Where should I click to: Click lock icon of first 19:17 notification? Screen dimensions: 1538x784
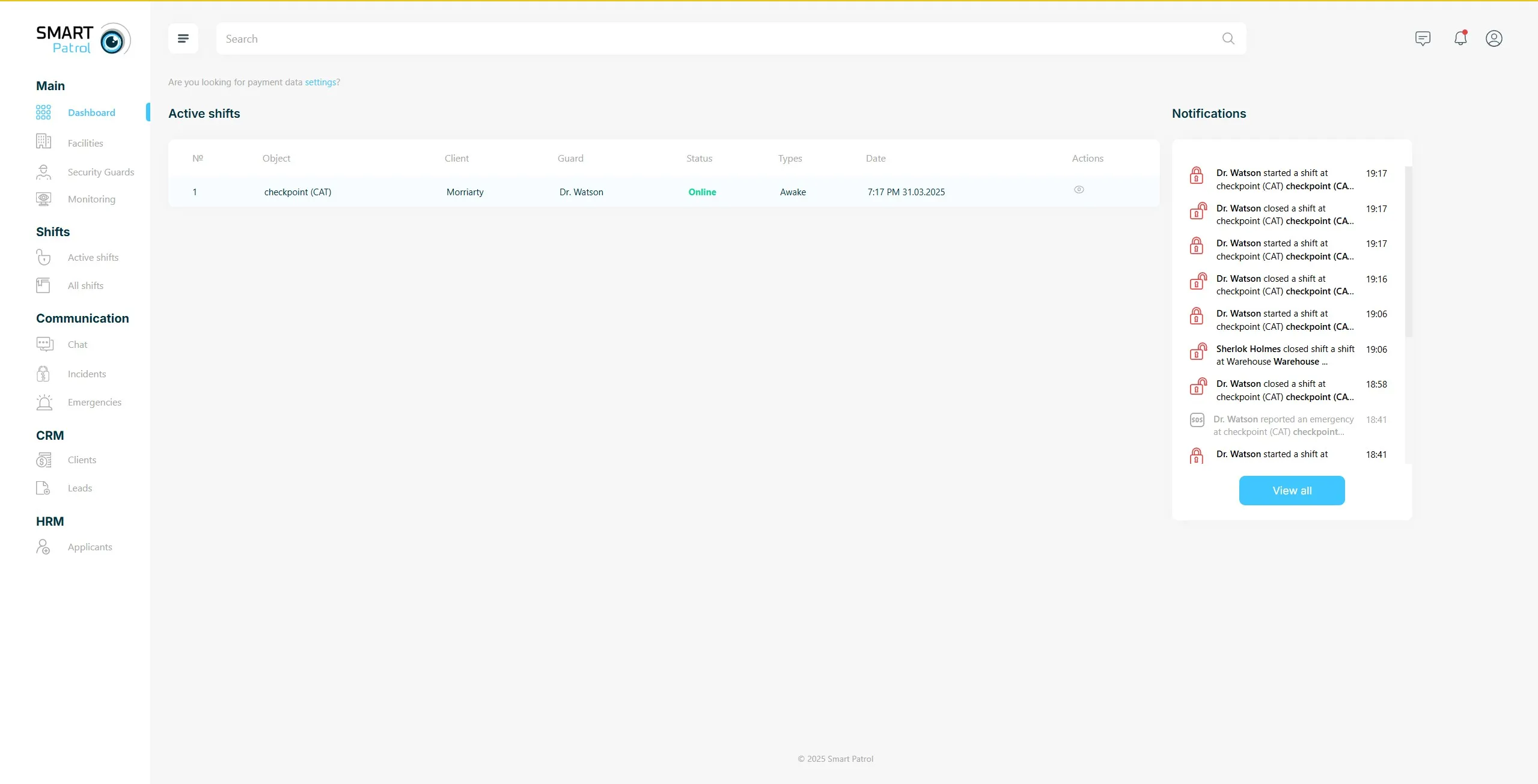pyautogui.click(x=1197, y=175)
